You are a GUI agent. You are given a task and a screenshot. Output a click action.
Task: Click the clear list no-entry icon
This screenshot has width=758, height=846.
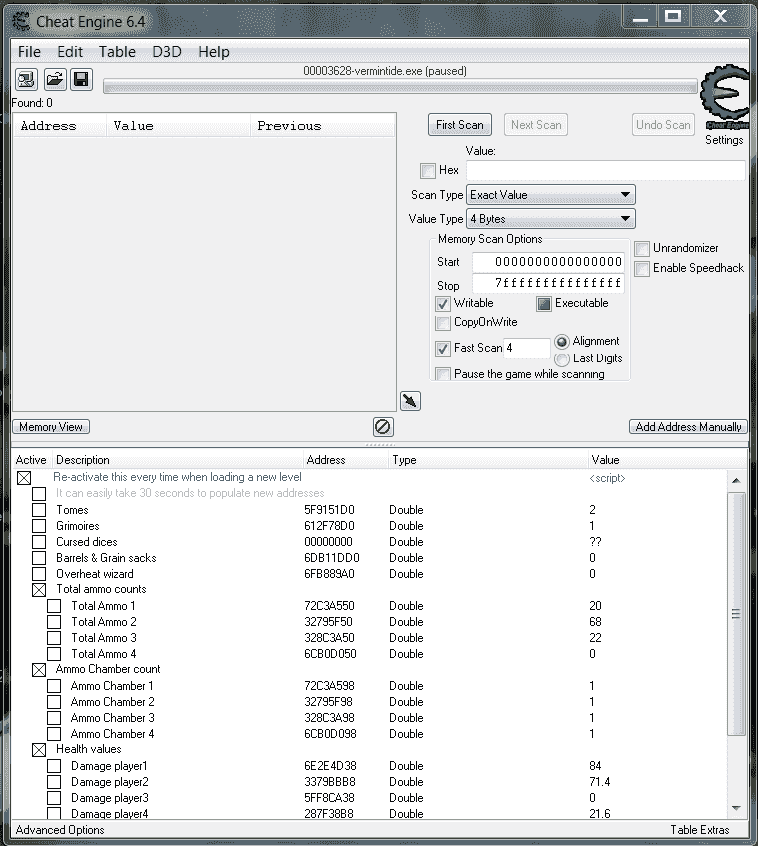click(383, 427)
